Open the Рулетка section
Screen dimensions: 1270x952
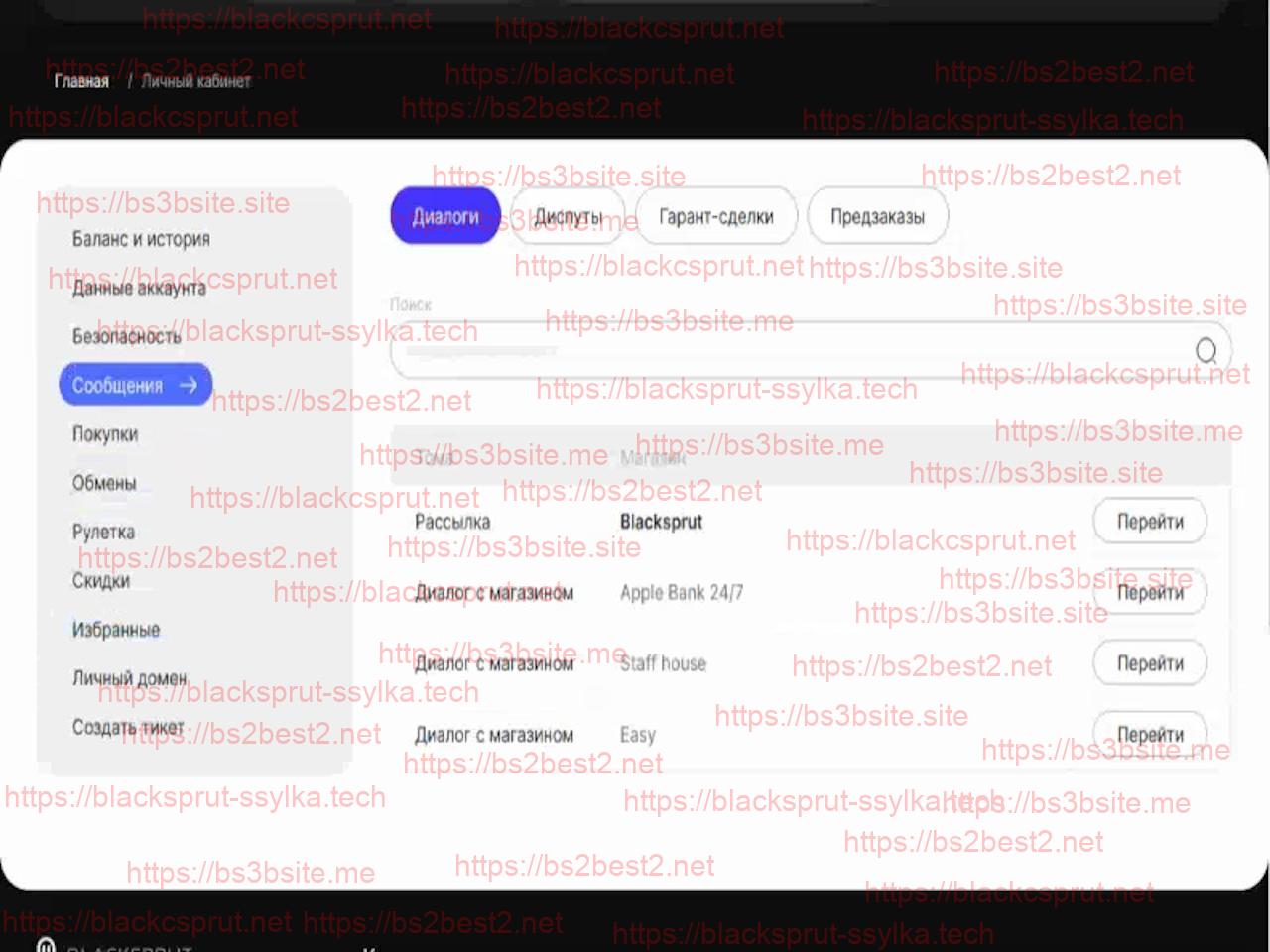tap(103, 532)
